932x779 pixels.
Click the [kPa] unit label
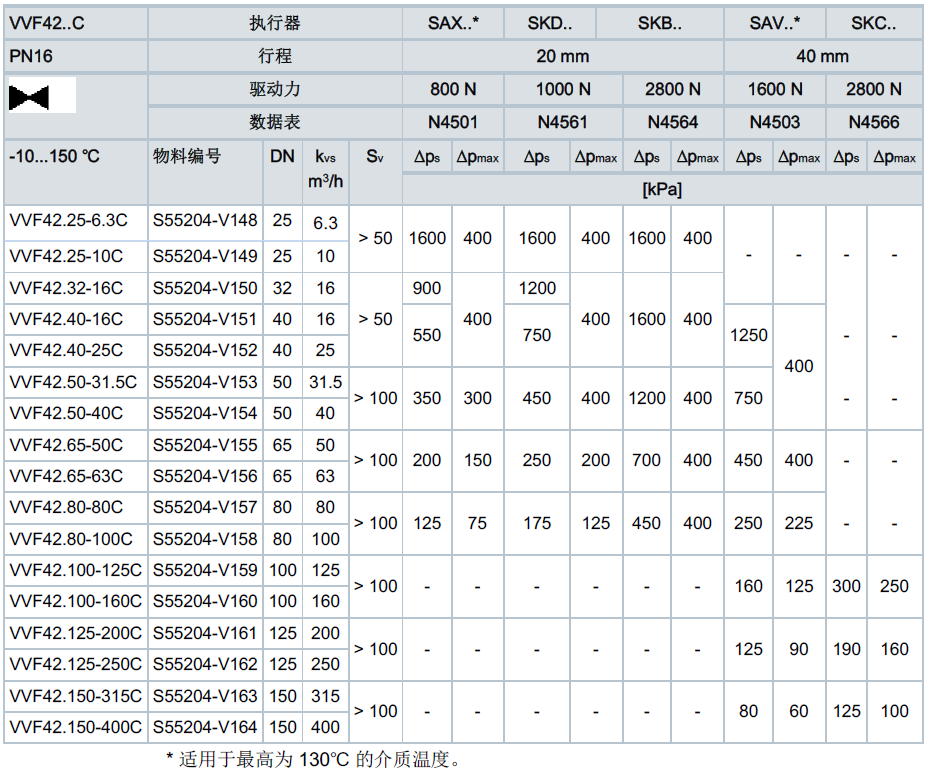coord(661,189)
